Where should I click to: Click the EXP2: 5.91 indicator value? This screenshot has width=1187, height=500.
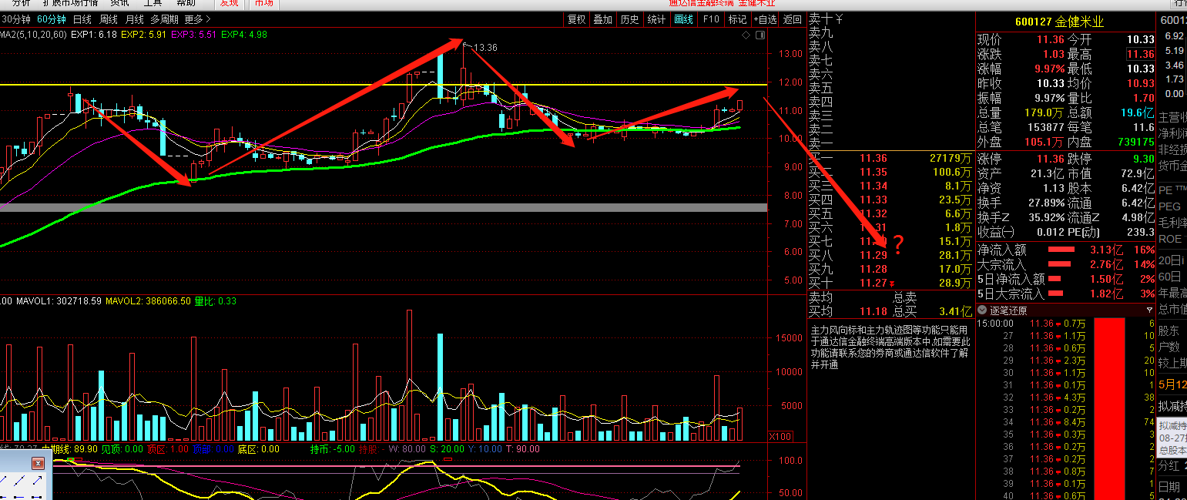pyautogui.click(x=145, y=35)
